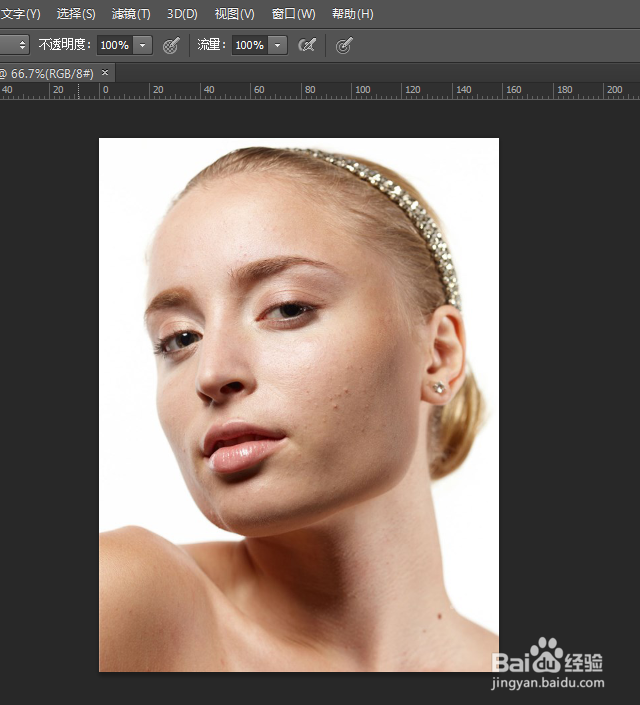The height and width of the screenshot is (705, 640).
Task: Open the 视图(V) view menu
Action: pyautogui.click(x=234, y=14)
